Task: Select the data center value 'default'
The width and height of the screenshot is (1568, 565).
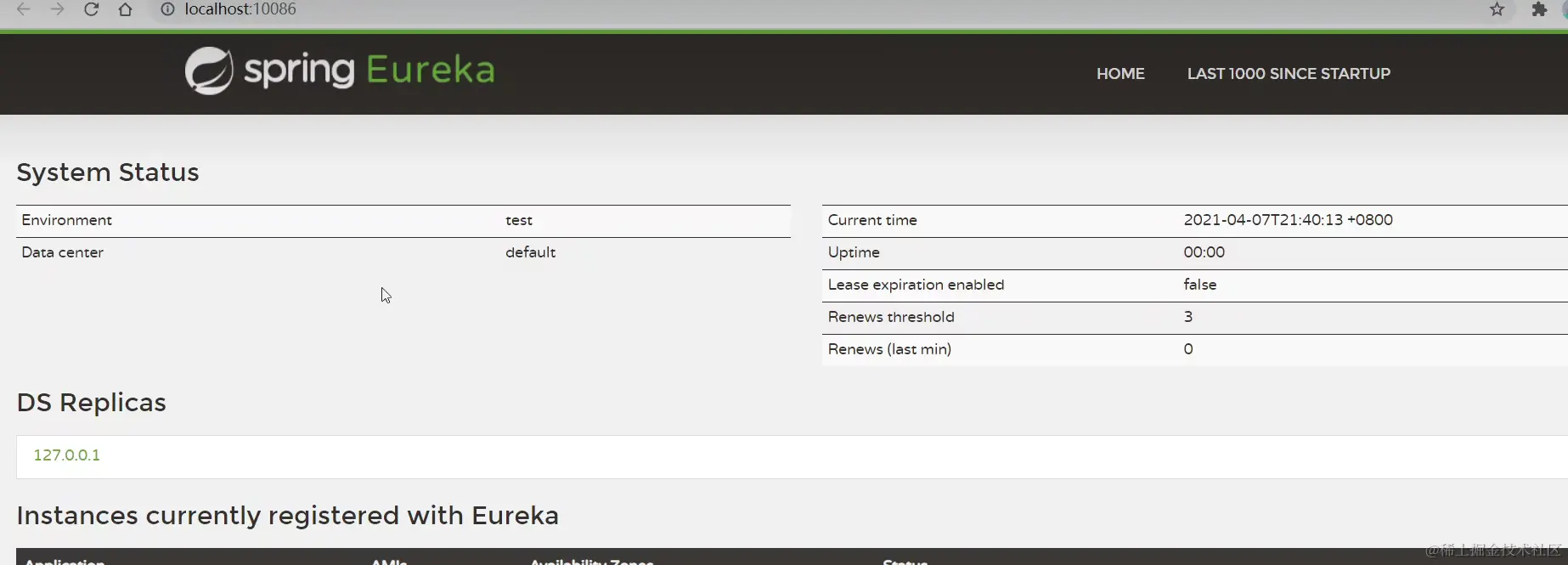Action: [x=530, y=252]
